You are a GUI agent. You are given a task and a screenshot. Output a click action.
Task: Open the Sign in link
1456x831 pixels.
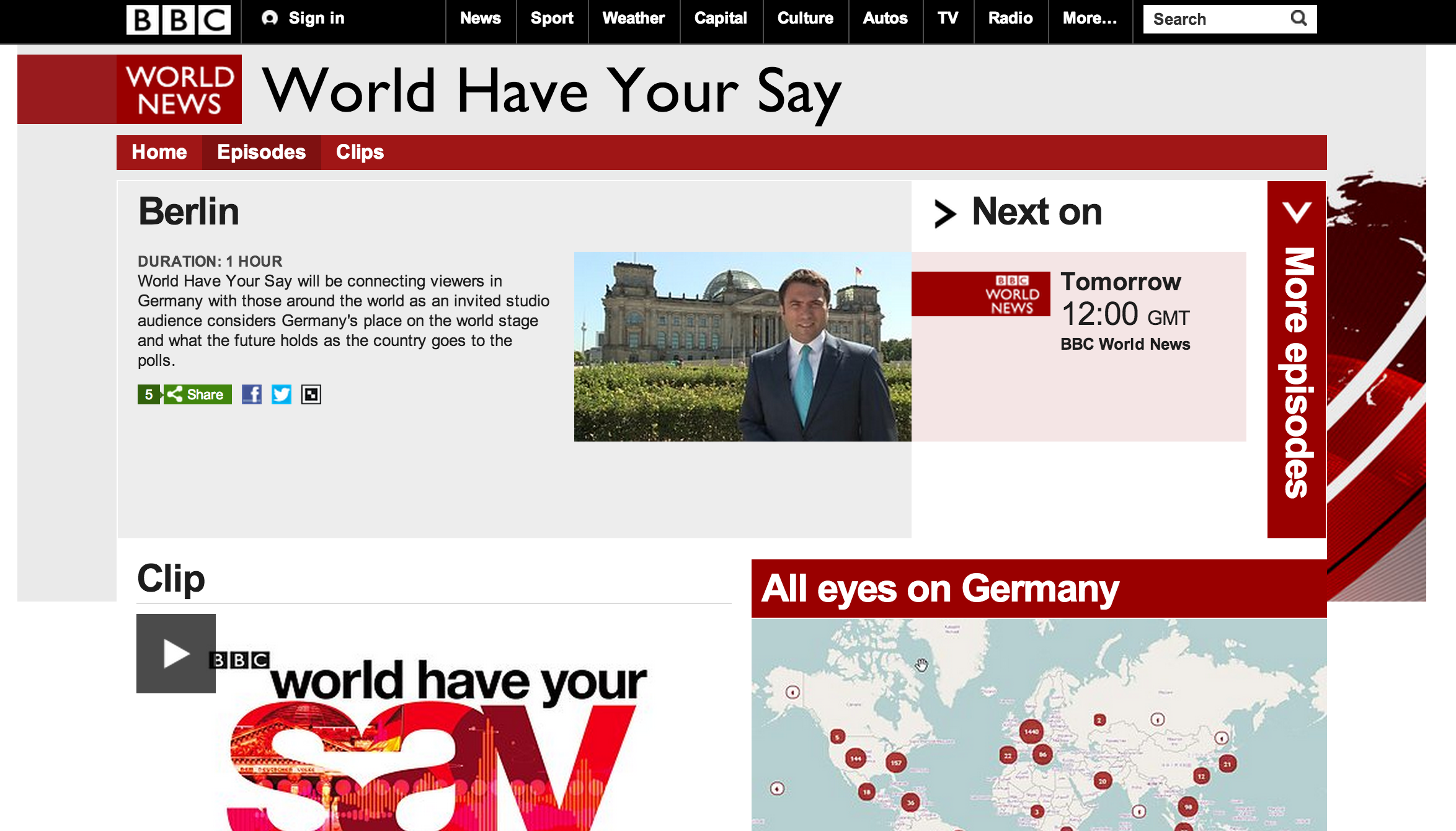pos(303,19)
